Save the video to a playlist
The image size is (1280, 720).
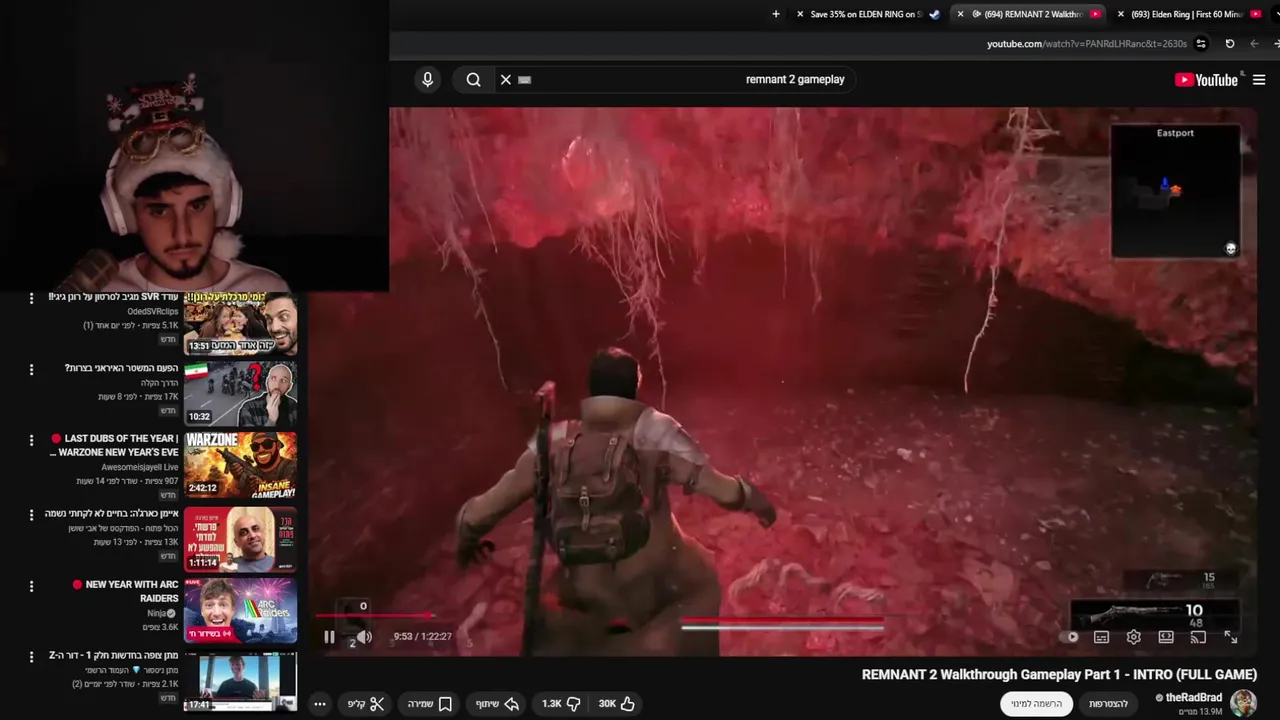click(x=430, y=704)
